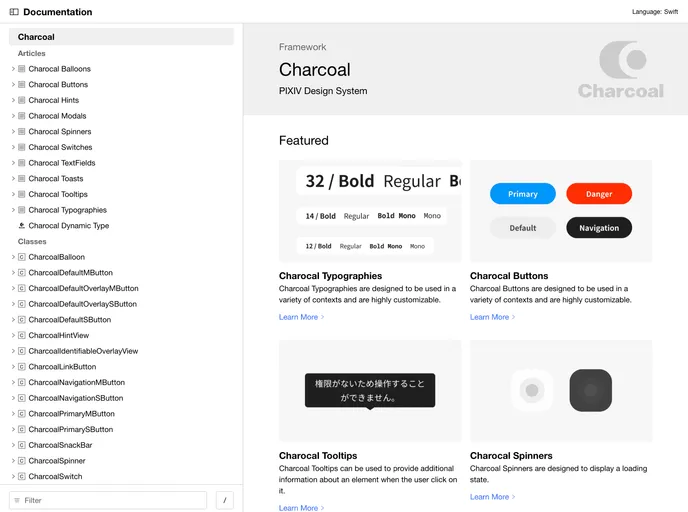Expand the CharcoalLinkButton class row
The image size is (688, 512).
point(13,367)
